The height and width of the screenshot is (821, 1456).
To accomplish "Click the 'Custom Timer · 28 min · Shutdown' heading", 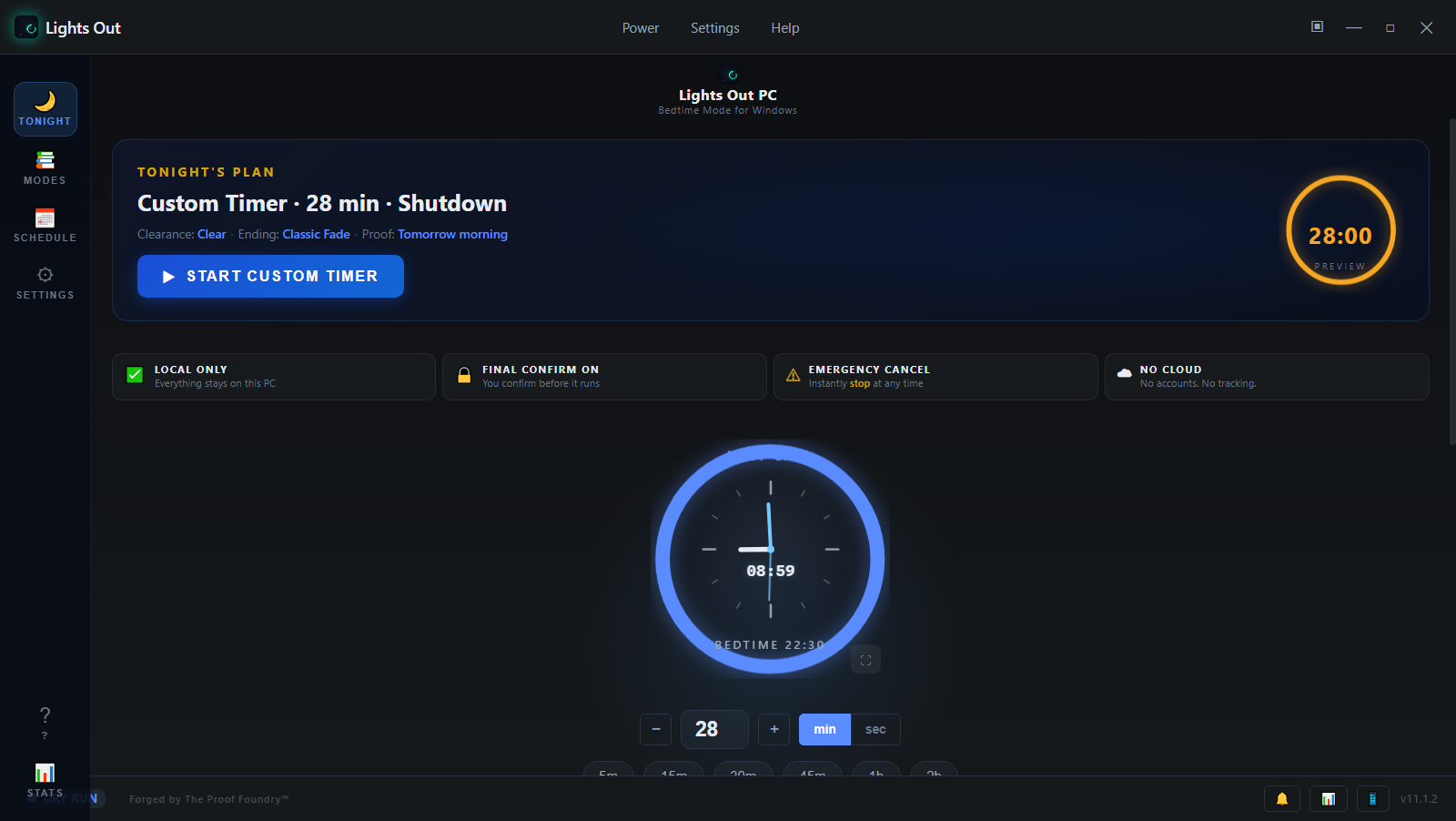I will coord(322,203).
